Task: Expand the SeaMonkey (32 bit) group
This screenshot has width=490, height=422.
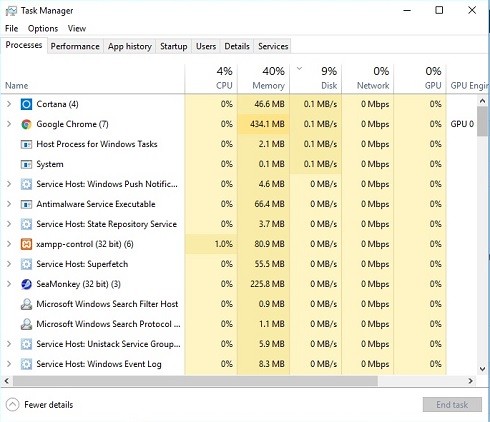Action: 9,284
